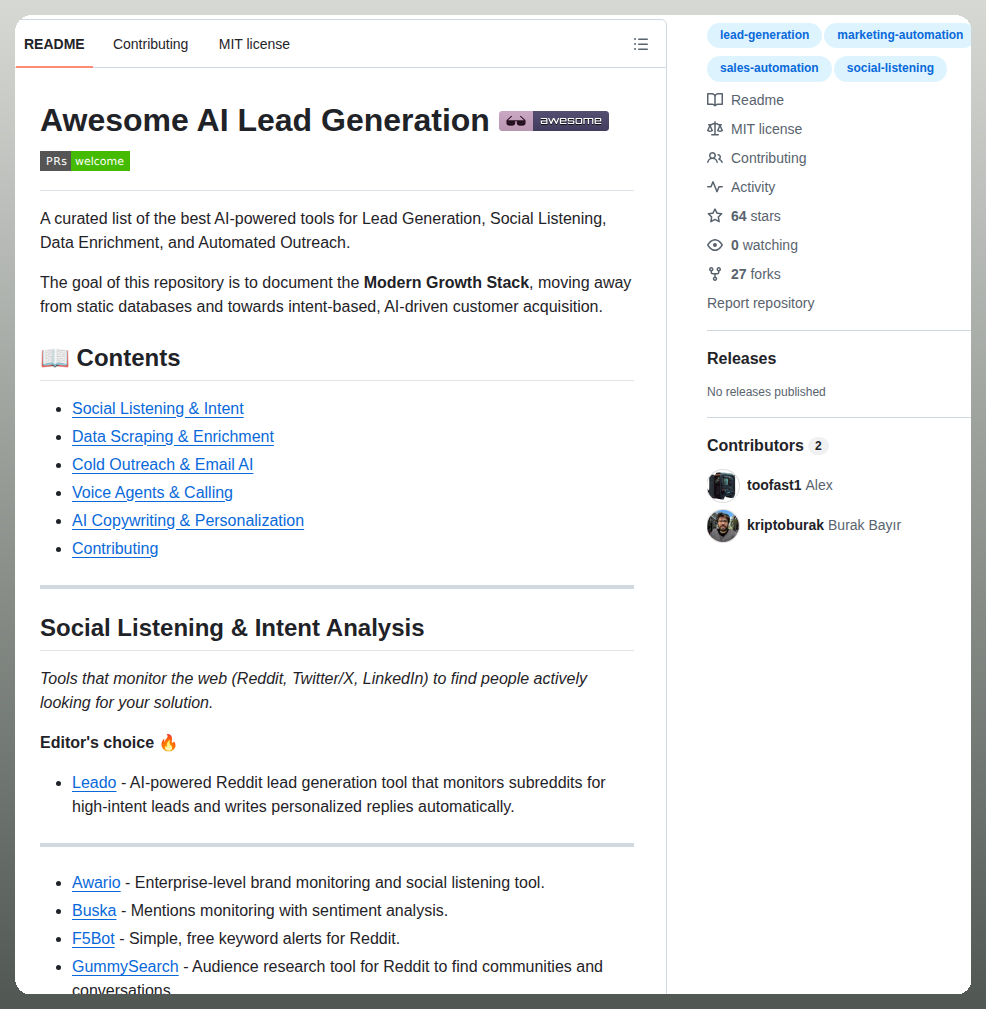
Task: Jump to Social Listening & Intent section
Action: coord(158,409)
